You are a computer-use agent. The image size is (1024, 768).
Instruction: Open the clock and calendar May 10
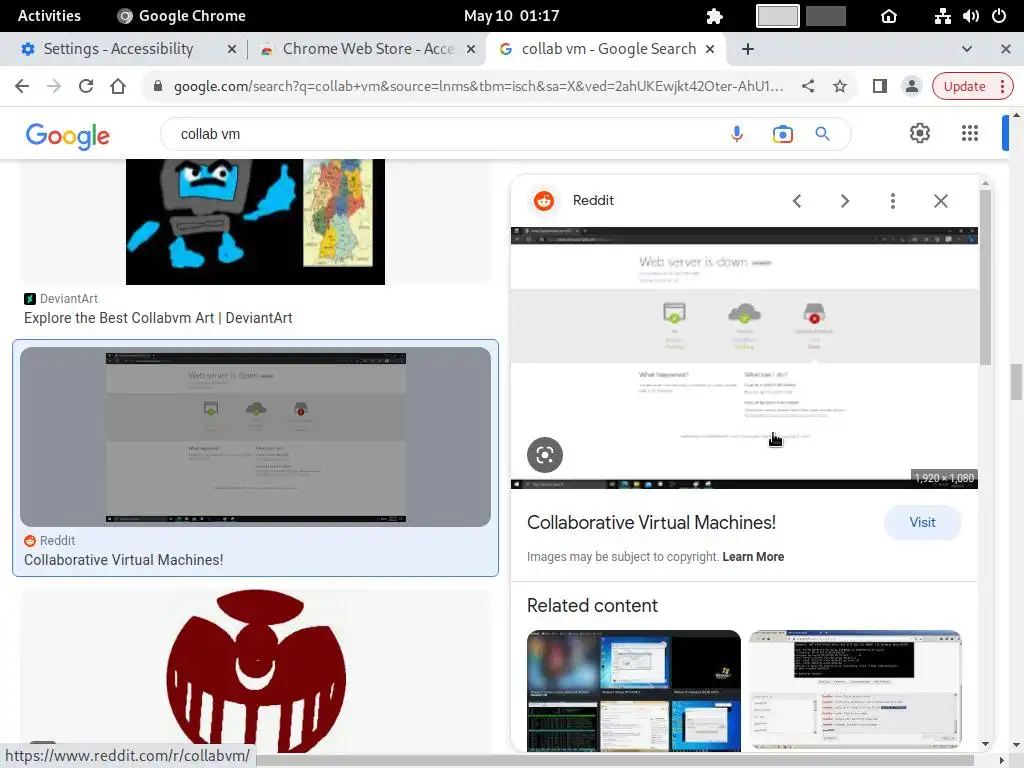point(511,16)
